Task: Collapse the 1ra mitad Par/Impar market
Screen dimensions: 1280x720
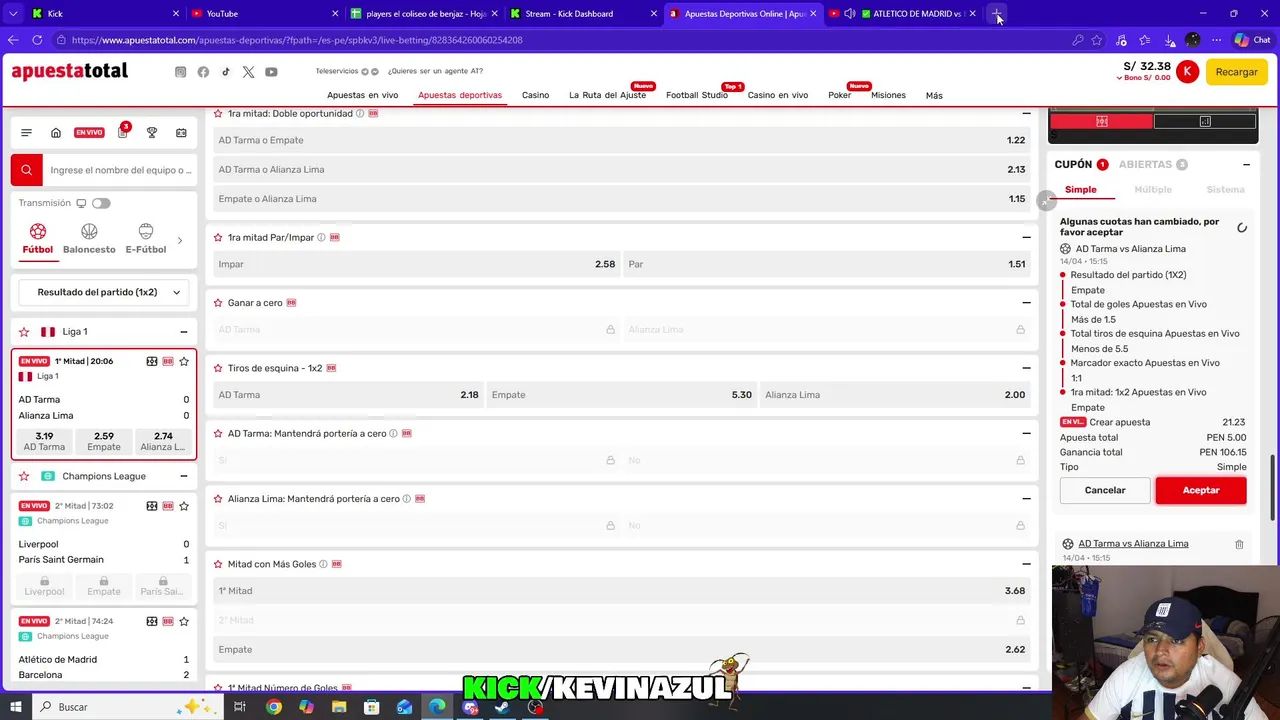Action: pos(1026,237)
